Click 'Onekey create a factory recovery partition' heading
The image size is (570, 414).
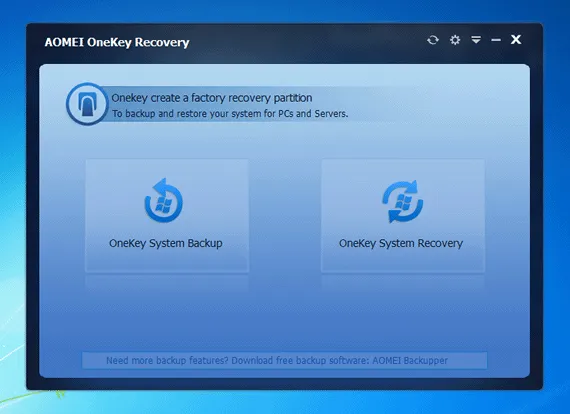point(212,98)
